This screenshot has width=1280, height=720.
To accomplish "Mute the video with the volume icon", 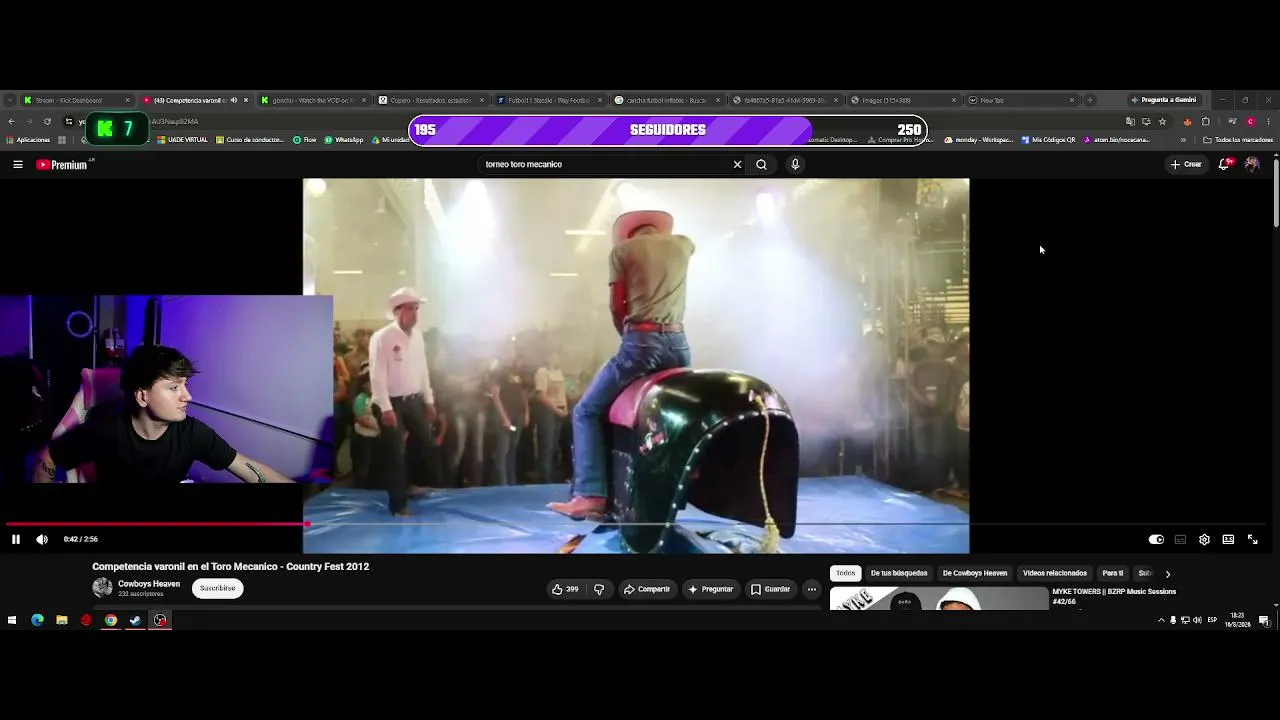I will coord(42,540).
